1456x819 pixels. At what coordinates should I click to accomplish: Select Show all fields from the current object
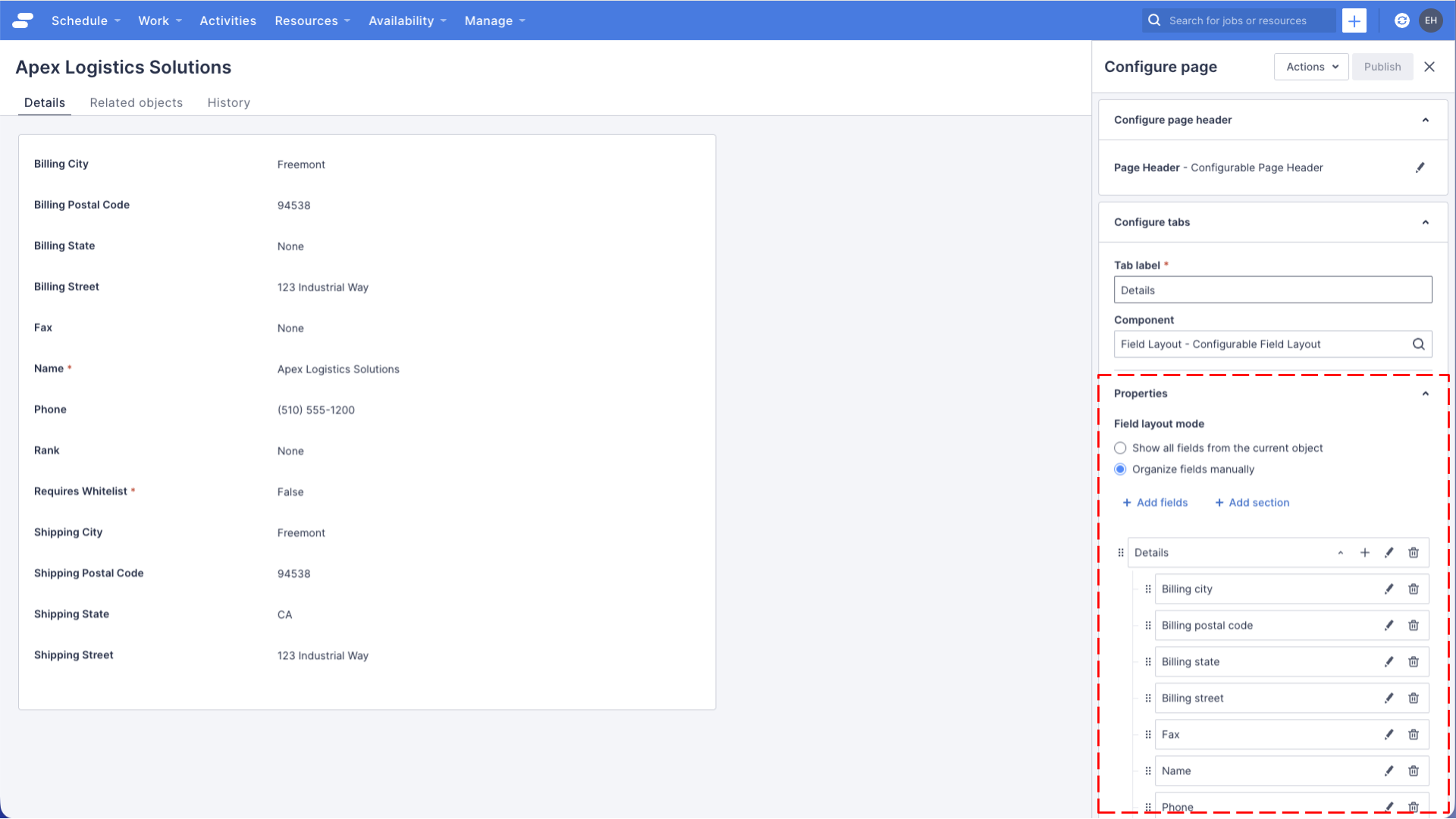click(1120, 447)
